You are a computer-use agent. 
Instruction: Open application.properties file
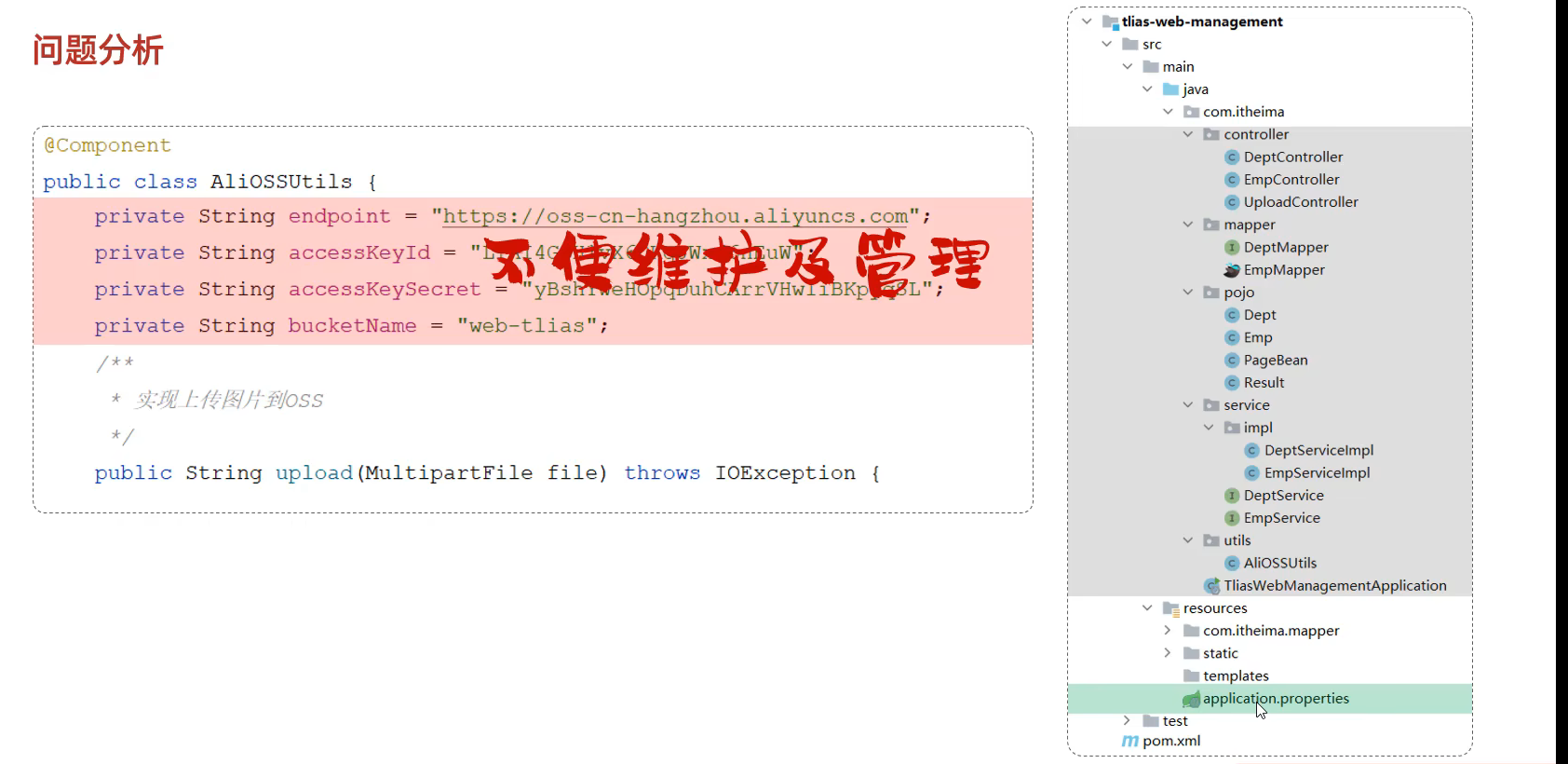(x=1275, y=699)
